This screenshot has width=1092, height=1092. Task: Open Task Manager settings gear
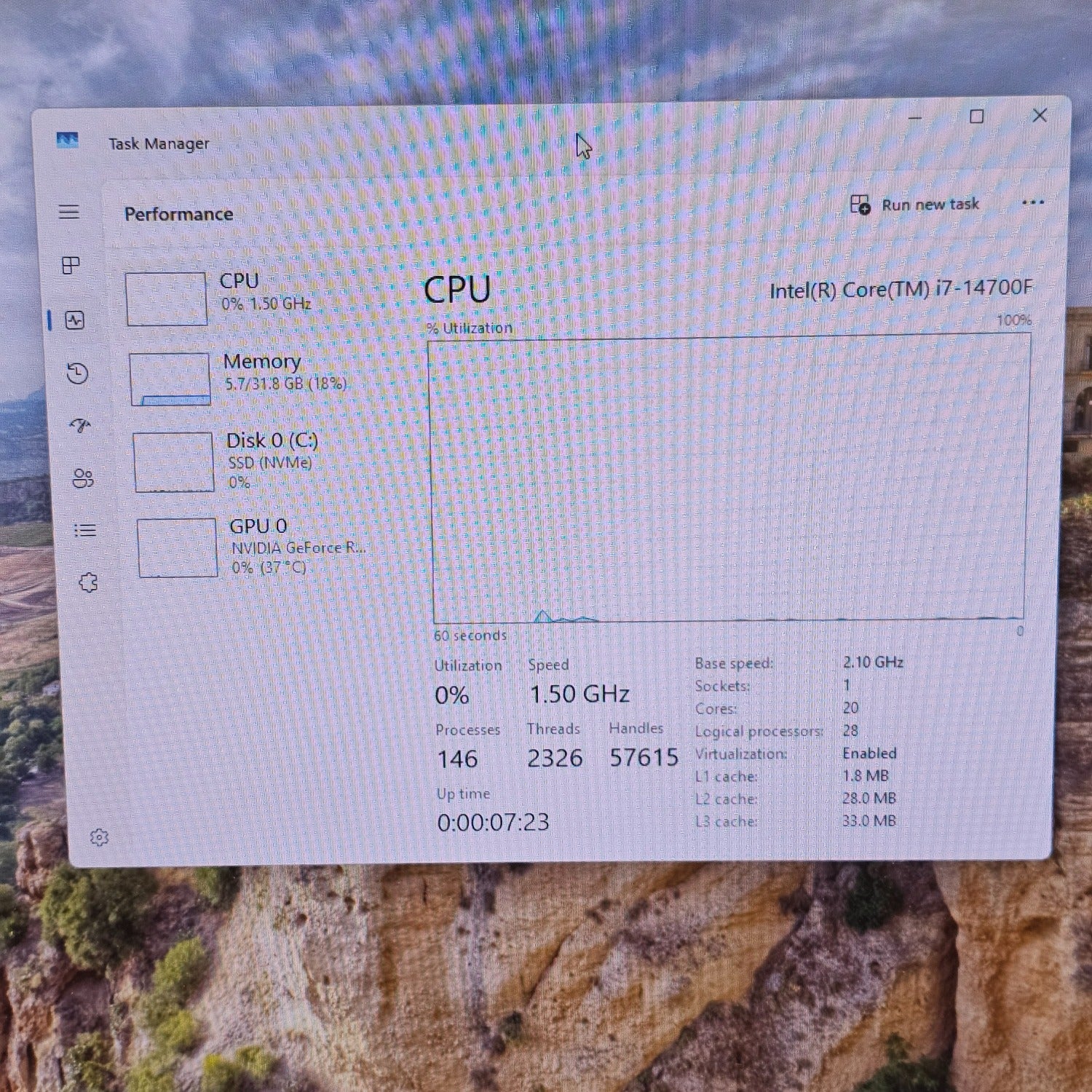click(100, 837)
